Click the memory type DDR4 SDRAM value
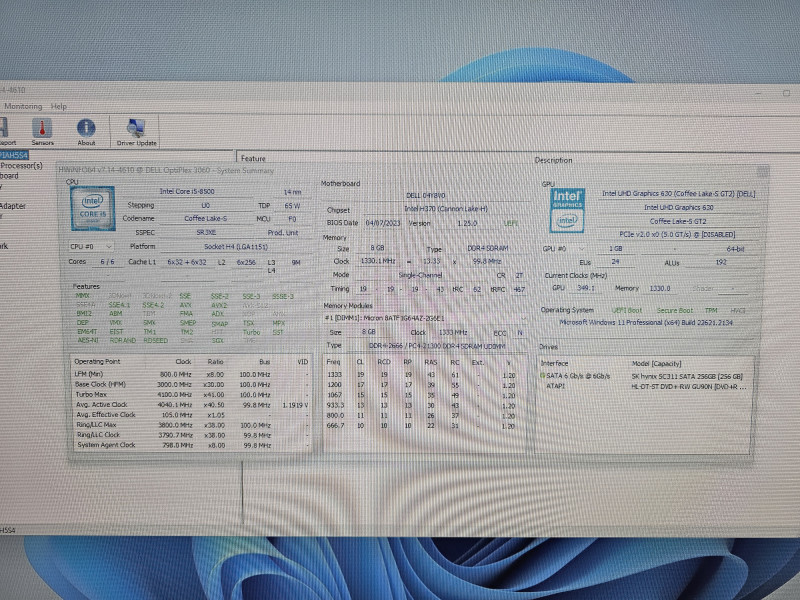The height and width of the screenshot is (600, 800). [487, 248]
